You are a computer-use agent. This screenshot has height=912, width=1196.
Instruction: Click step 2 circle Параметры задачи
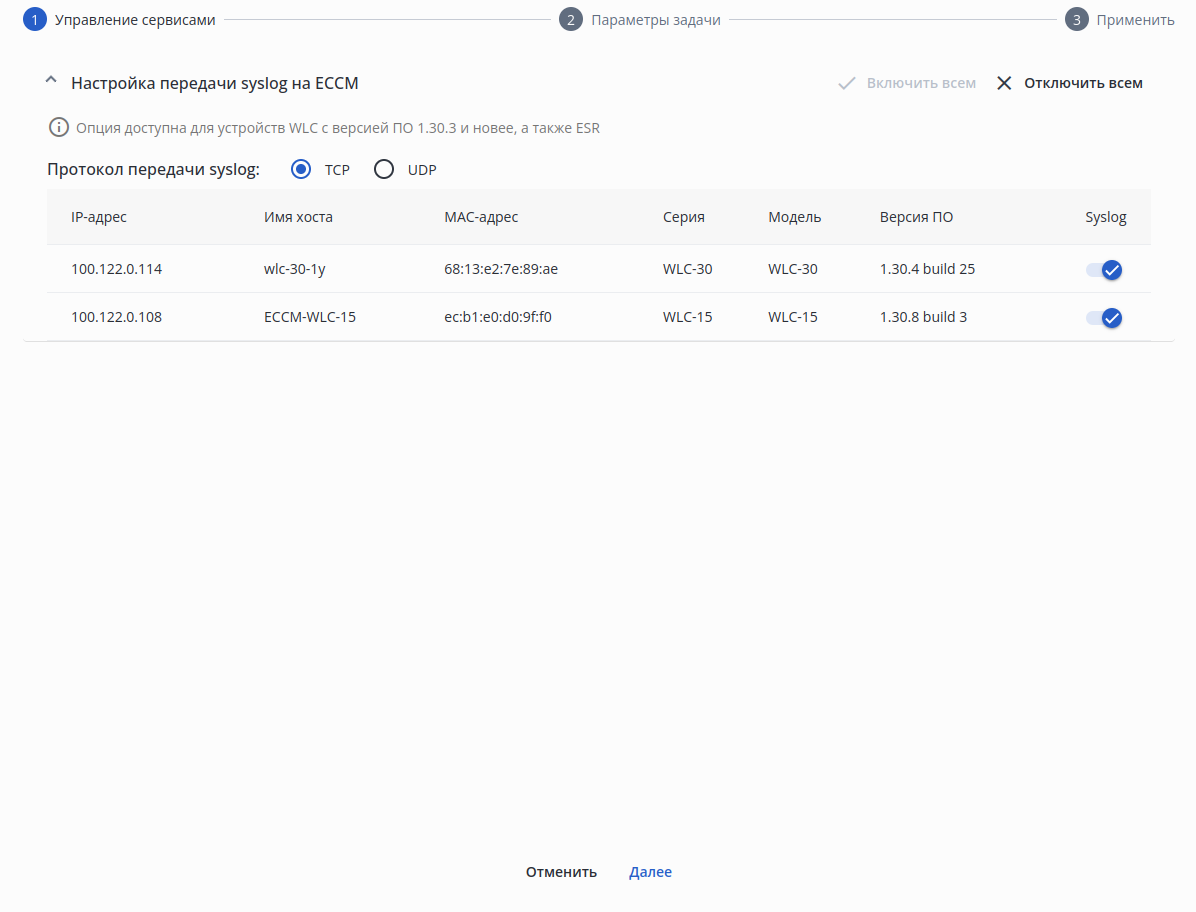click(571, 19)
